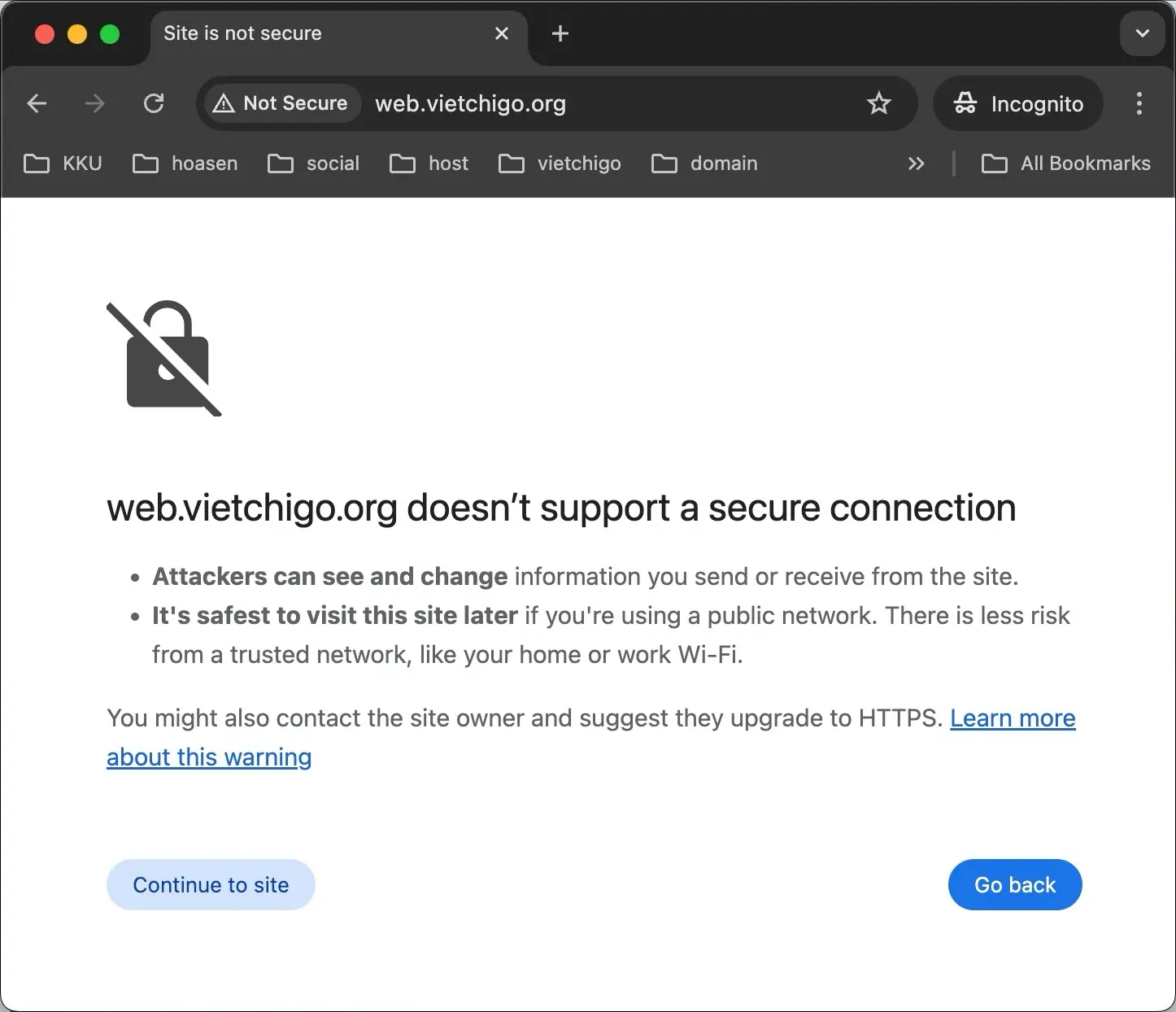The image size is (1176, 1012).
Task: Open a new tab with the plus icon
Action: click(x=560, y=33)
